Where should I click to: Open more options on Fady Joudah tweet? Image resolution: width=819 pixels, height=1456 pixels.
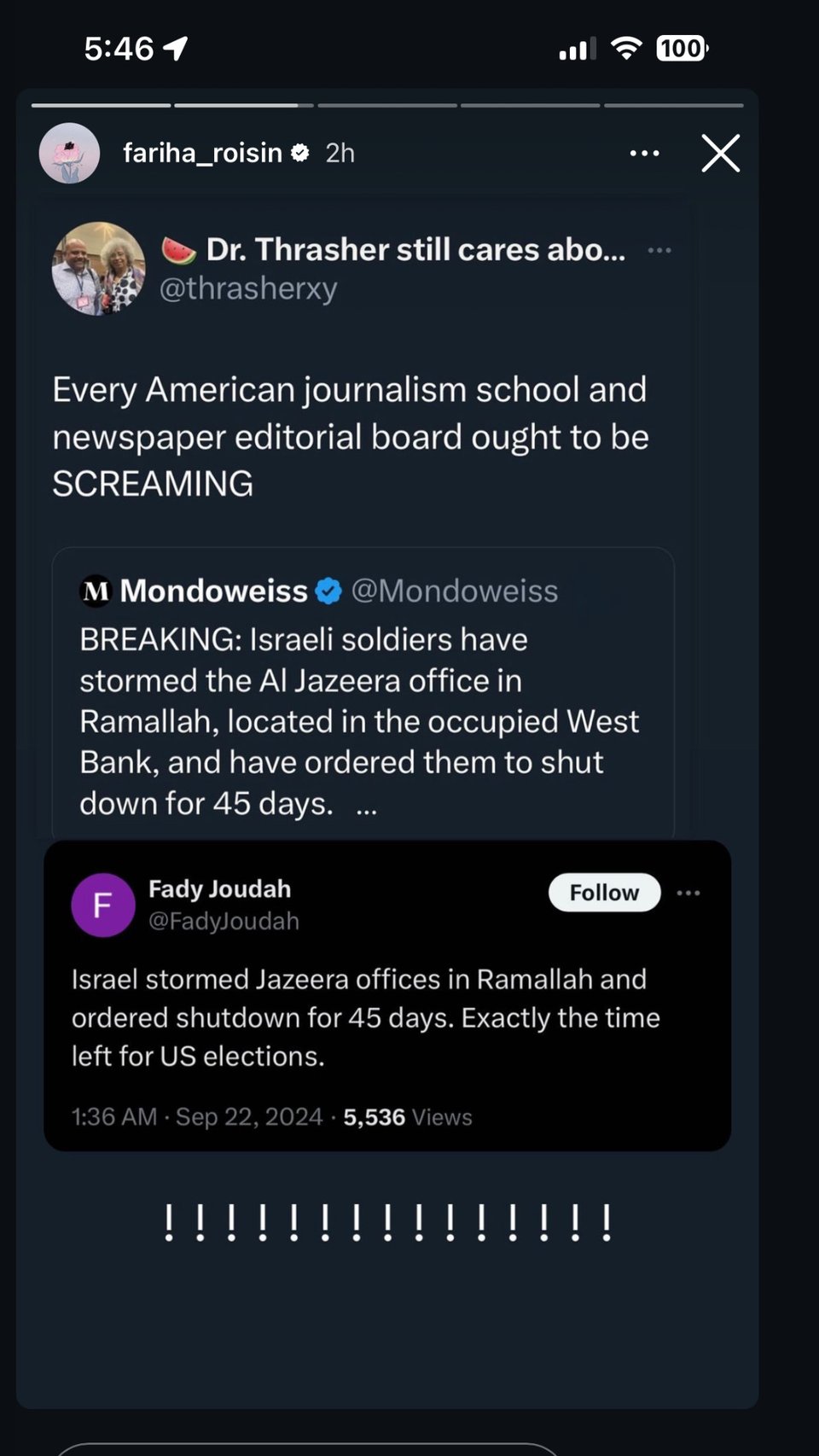688,893
